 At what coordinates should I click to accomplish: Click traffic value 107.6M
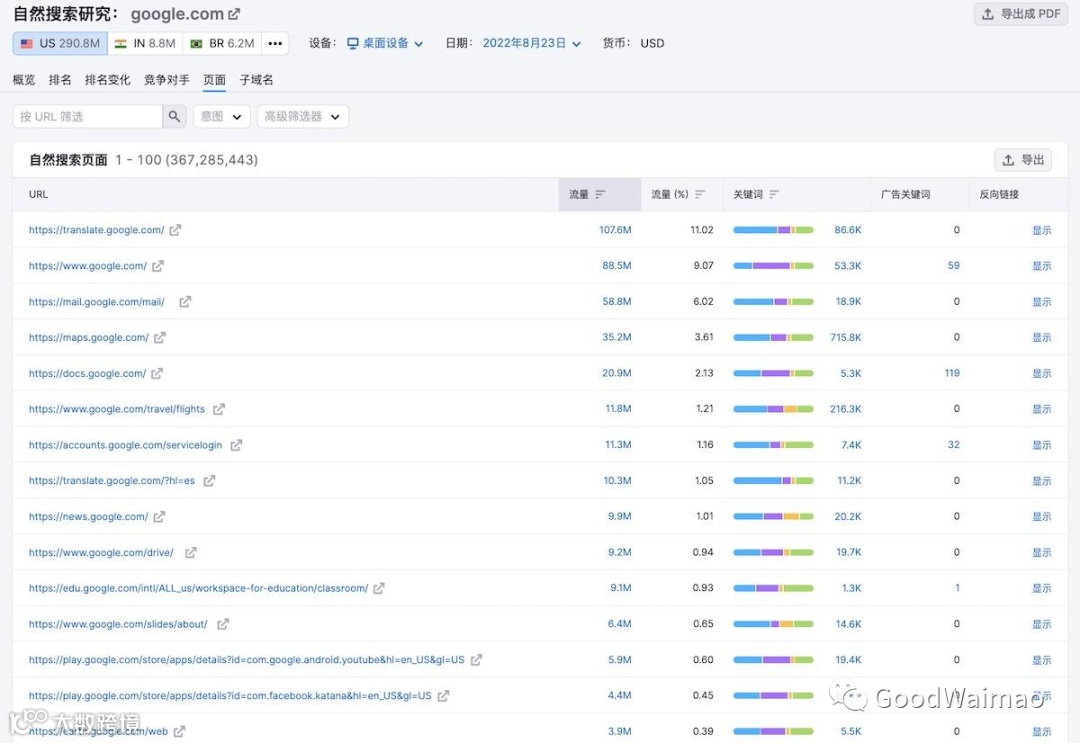coord(615,230)
